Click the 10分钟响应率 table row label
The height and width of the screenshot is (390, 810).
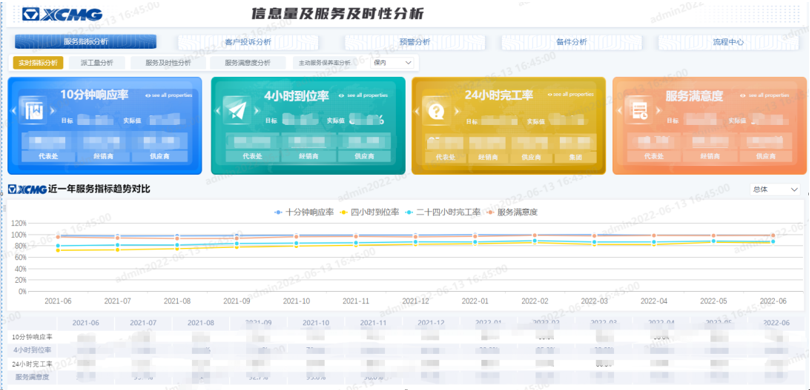[x=34, y=337]
